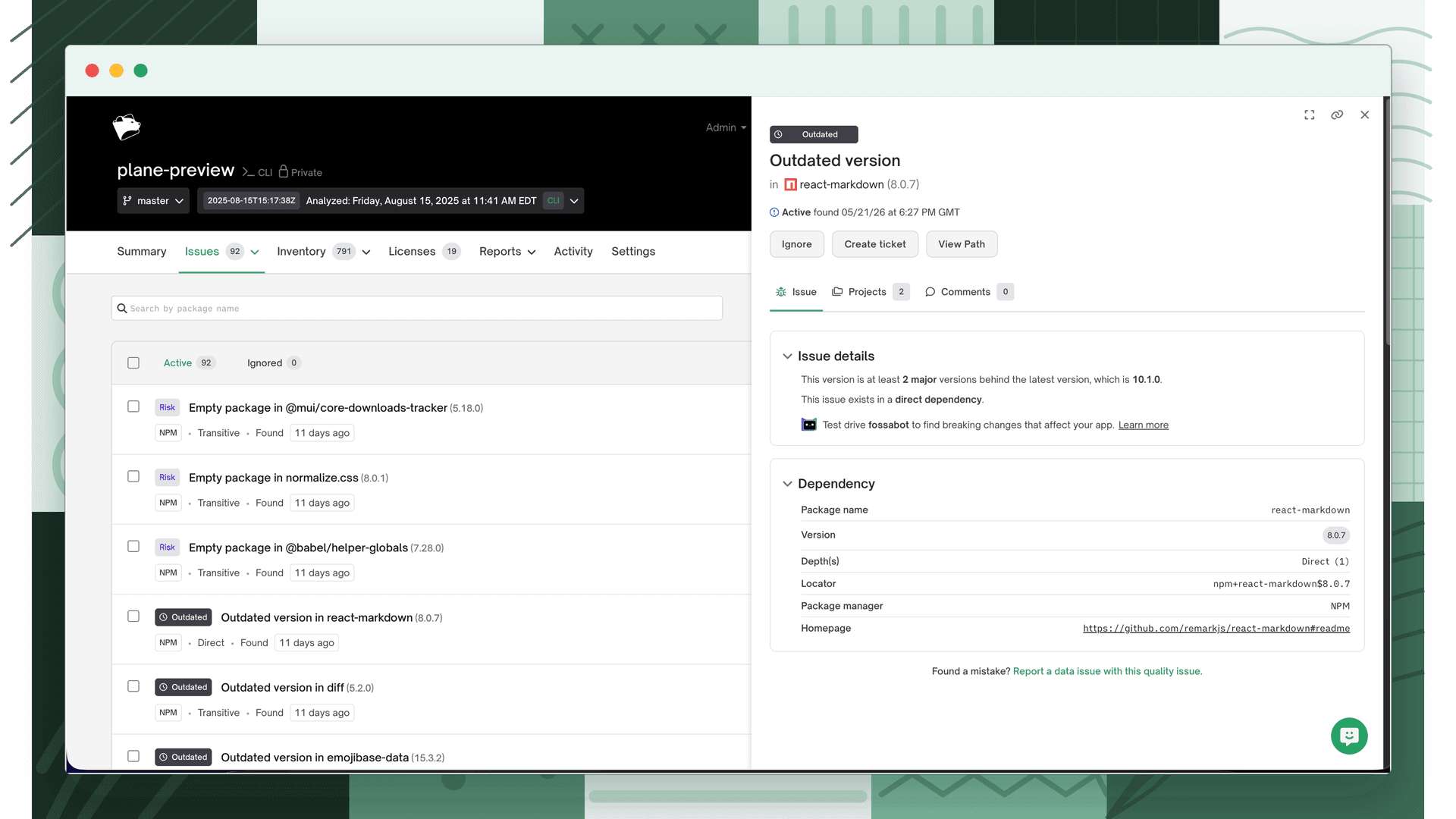Click the npm+react-markdown$8.0.7 locator value
The width and height of the screenshot is (1456, 819).
[x=1282, y=584]
